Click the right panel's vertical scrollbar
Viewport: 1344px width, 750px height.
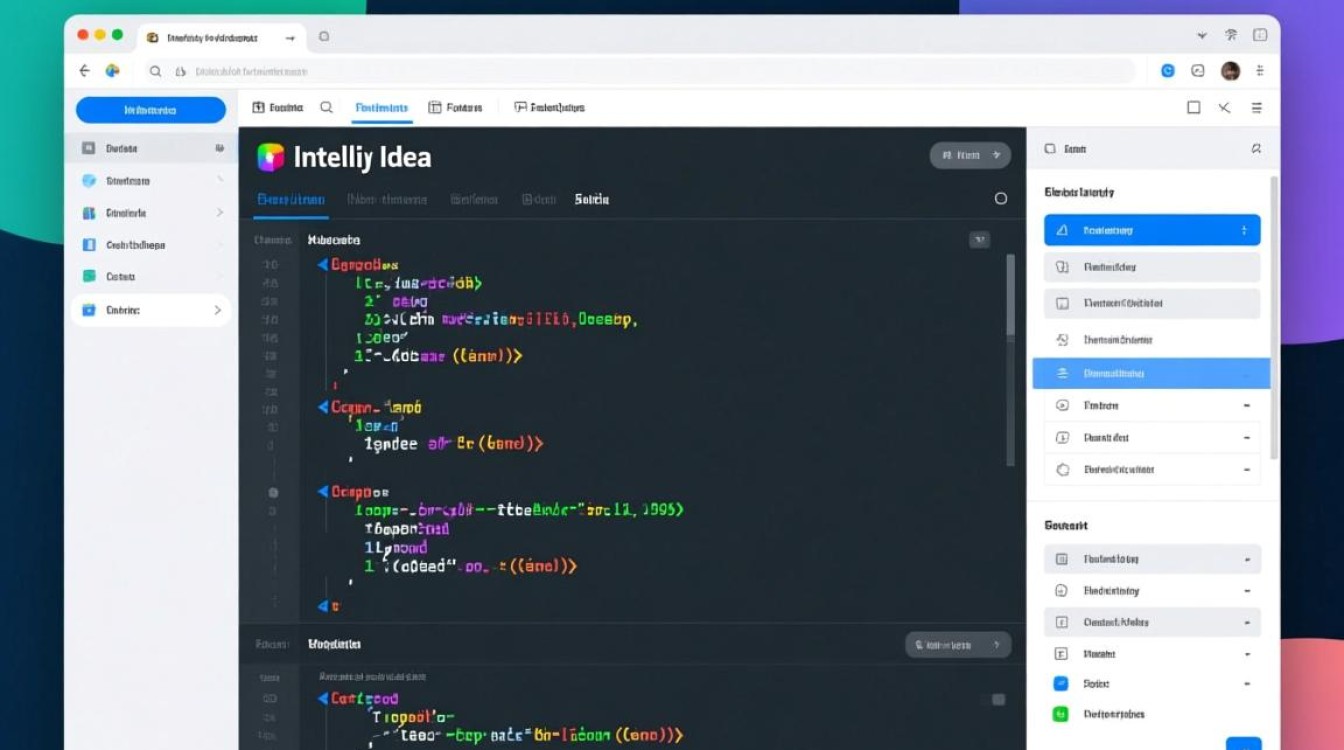coord(1274,318)
